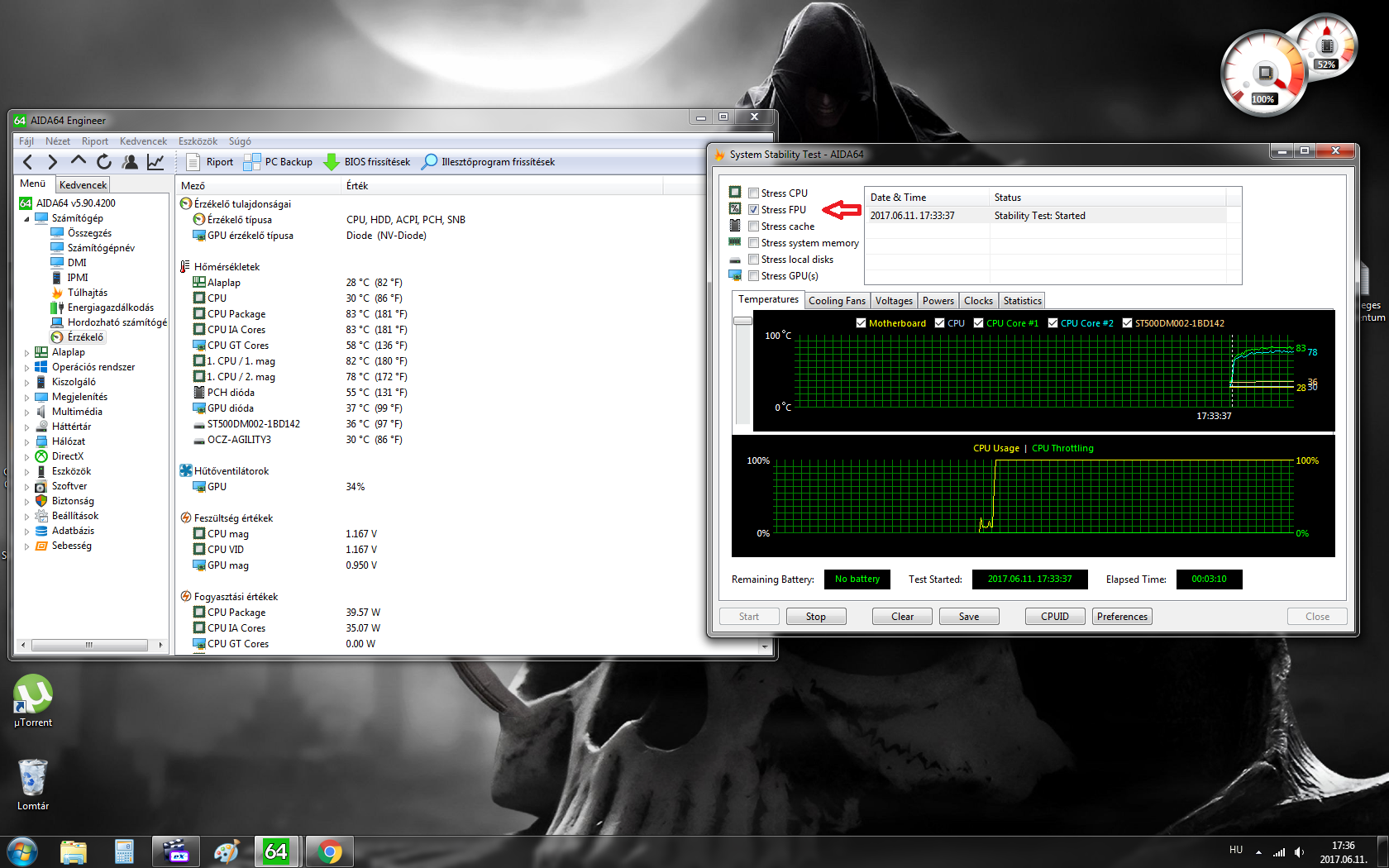
Task: Click the up-level arrow toolbar icon
Action: tap(79, 161)
